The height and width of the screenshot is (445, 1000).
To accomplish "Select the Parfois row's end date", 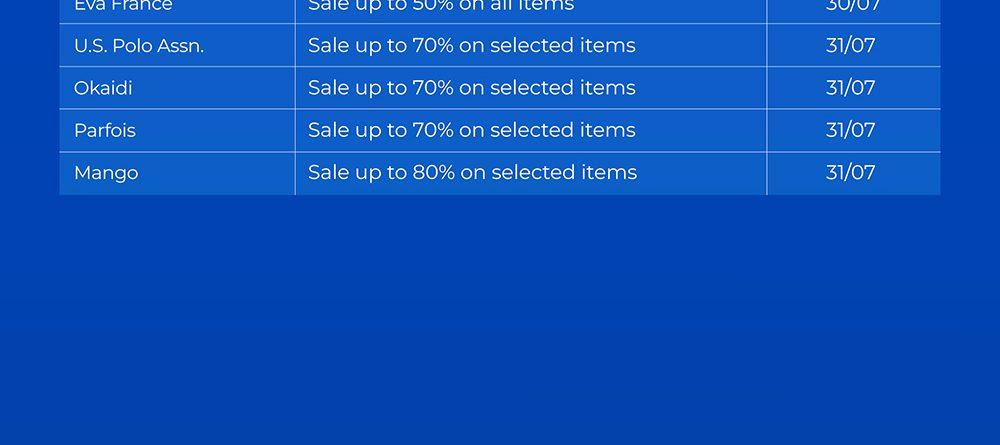I will (851, 130).
